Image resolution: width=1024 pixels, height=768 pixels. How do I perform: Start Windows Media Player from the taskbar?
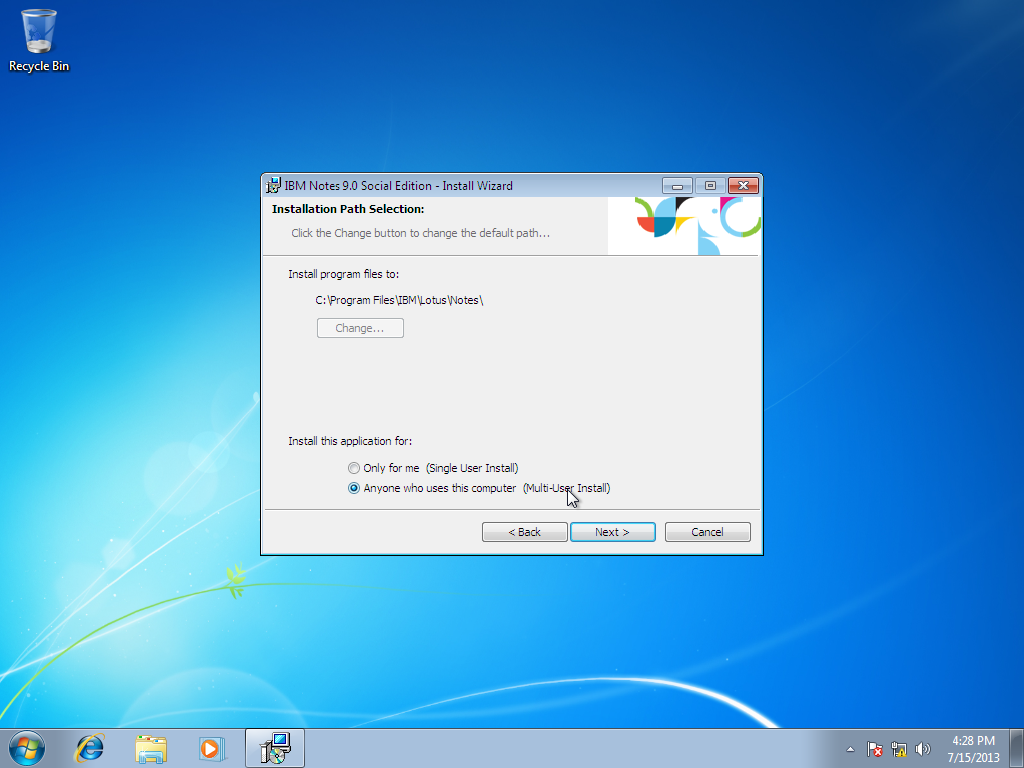(x=211, y=747)
